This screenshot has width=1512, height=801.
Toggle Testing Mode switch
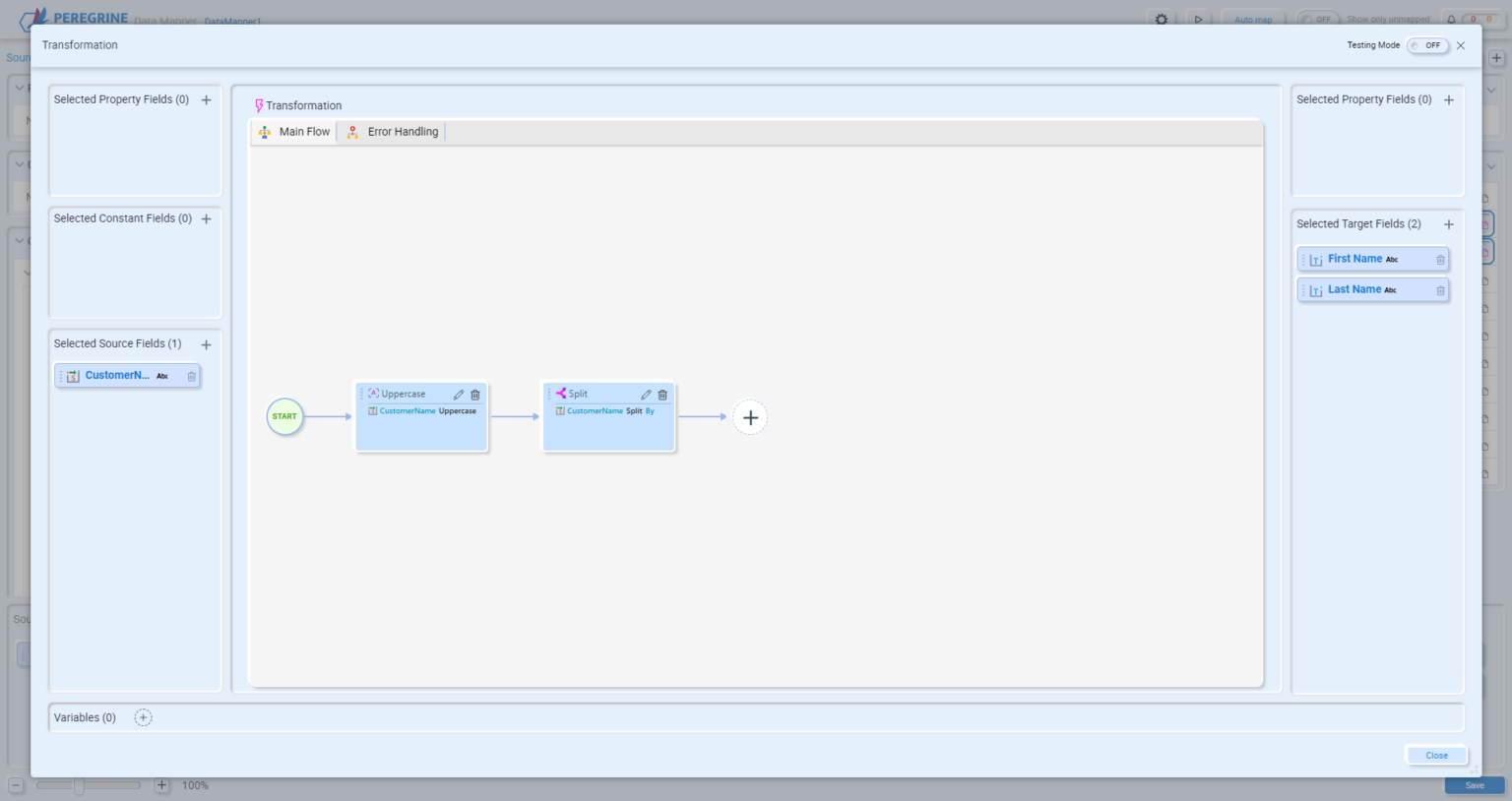coord(1426,45)
